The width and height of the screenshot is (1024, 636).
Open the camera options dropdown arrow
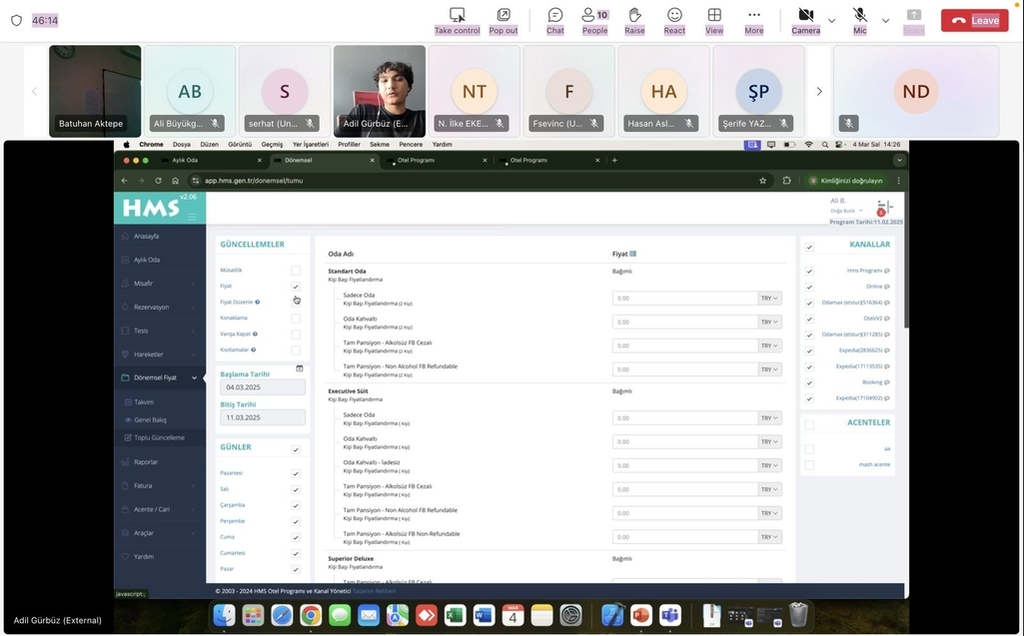coord(832,20)
